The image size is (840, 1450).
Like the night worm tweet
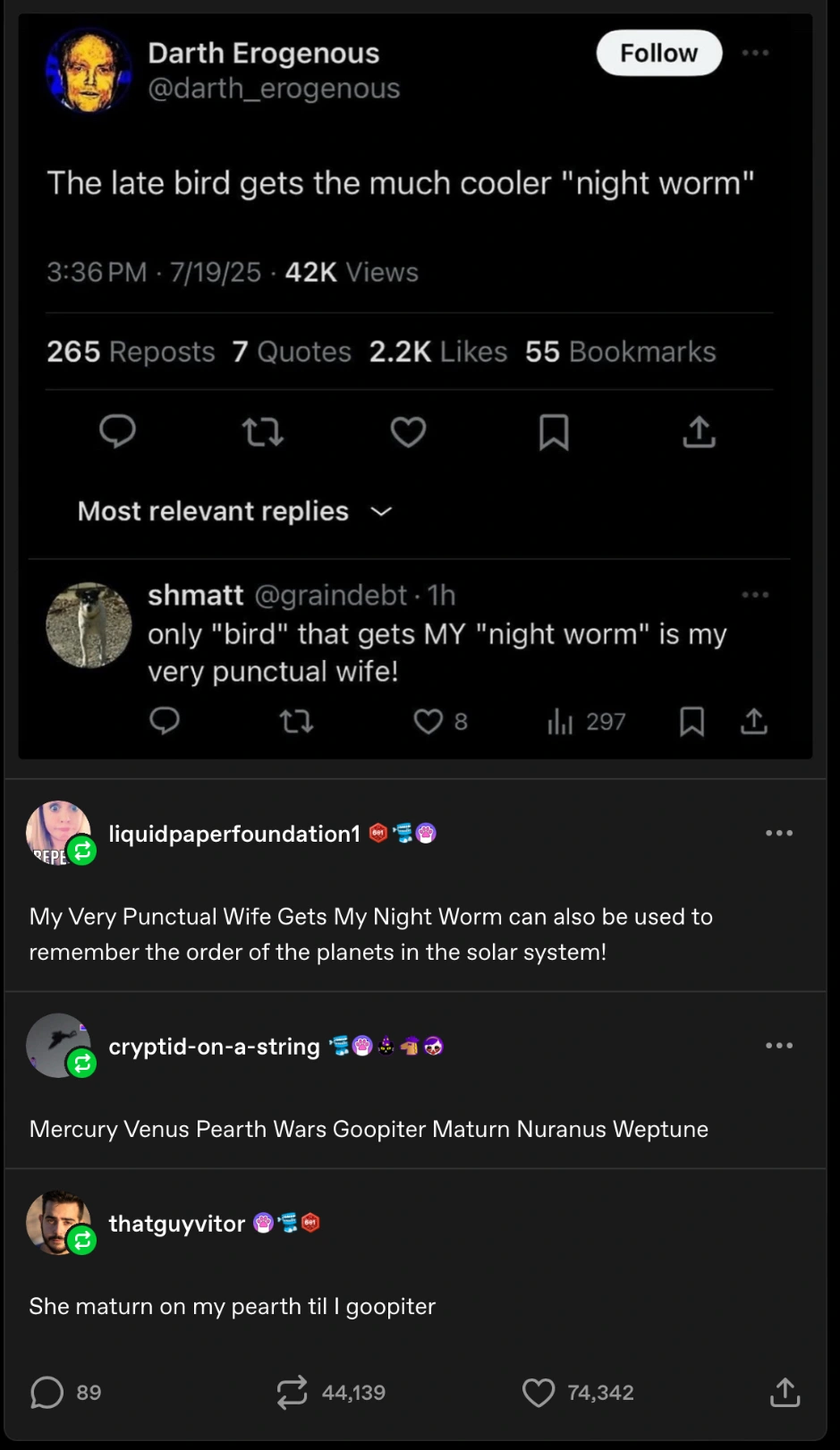click(408, 432)
